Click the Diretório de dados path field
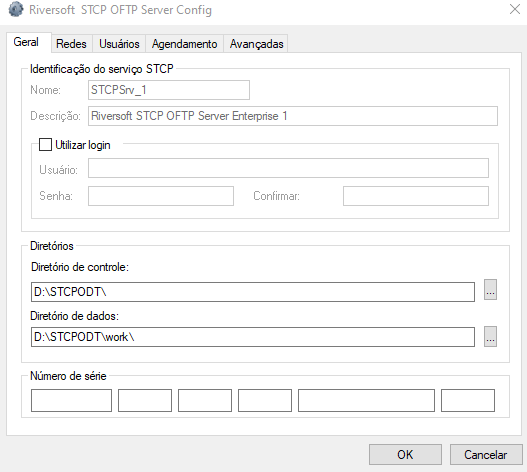The width and height of the screenshot is (527, 472). click(253, 337)
